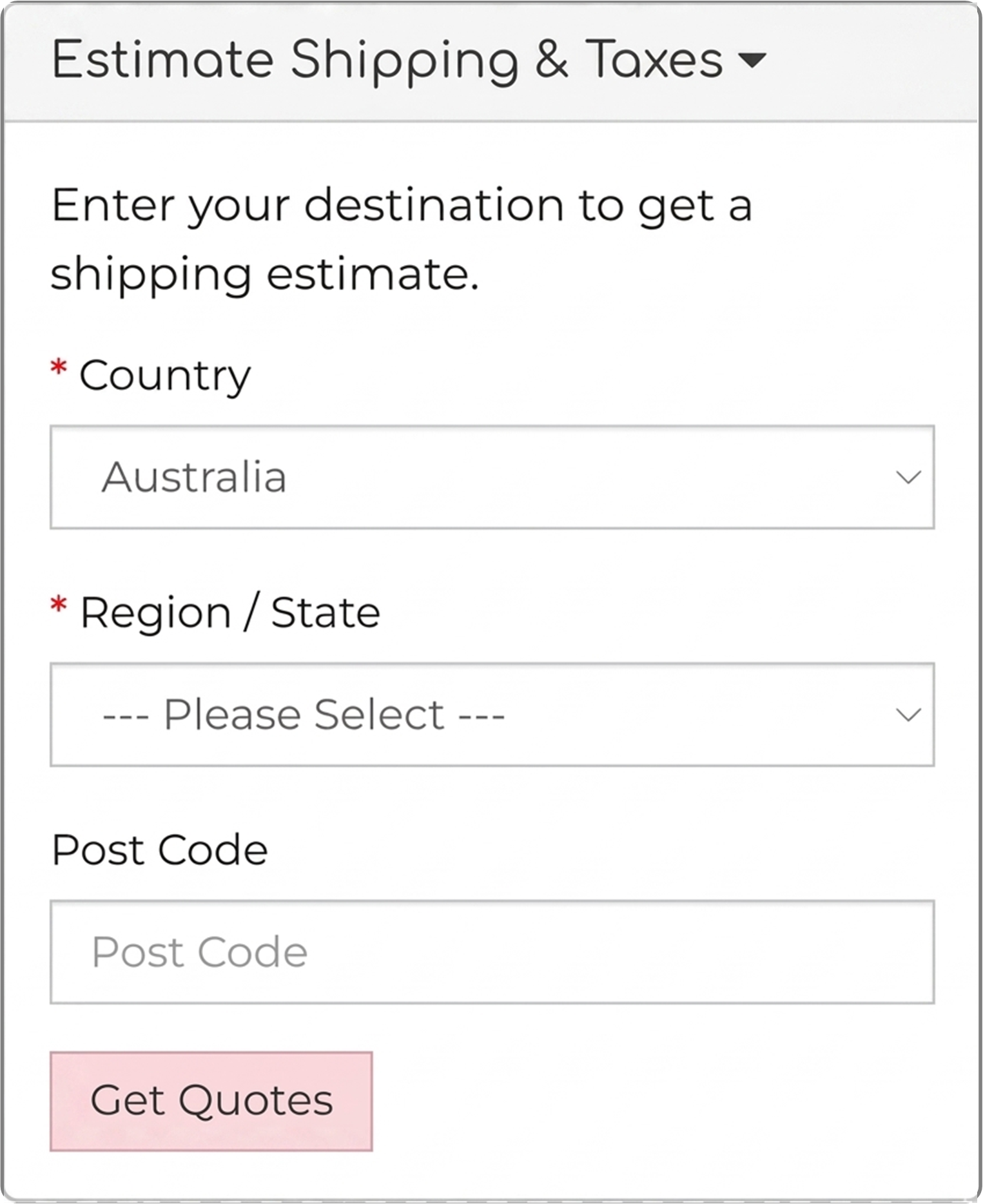Click the chevron in Region / State field

(x=908, y=715)
